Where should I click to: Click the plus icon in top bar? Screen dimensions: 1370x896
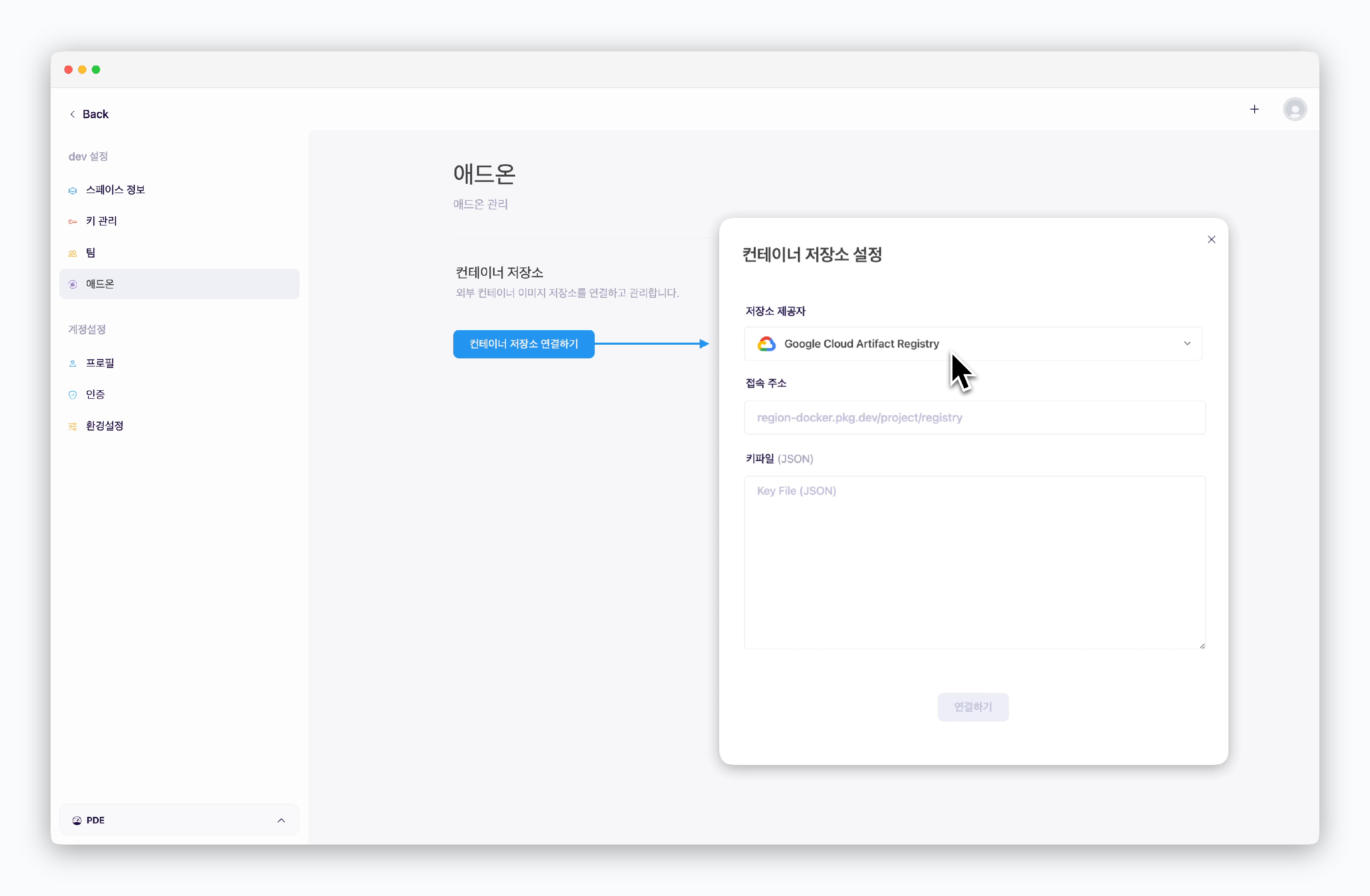(1254, 110)
